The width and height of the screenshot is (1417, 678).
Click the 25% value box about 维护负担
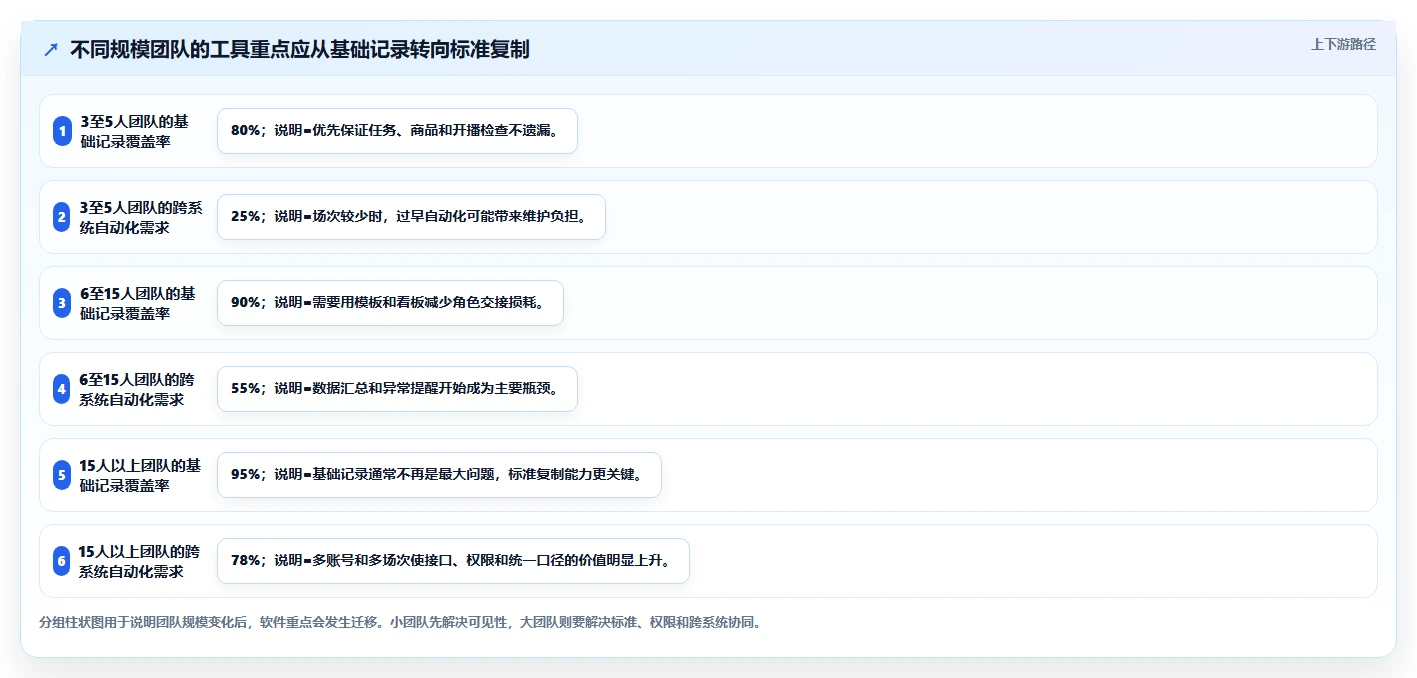(411, 217)
